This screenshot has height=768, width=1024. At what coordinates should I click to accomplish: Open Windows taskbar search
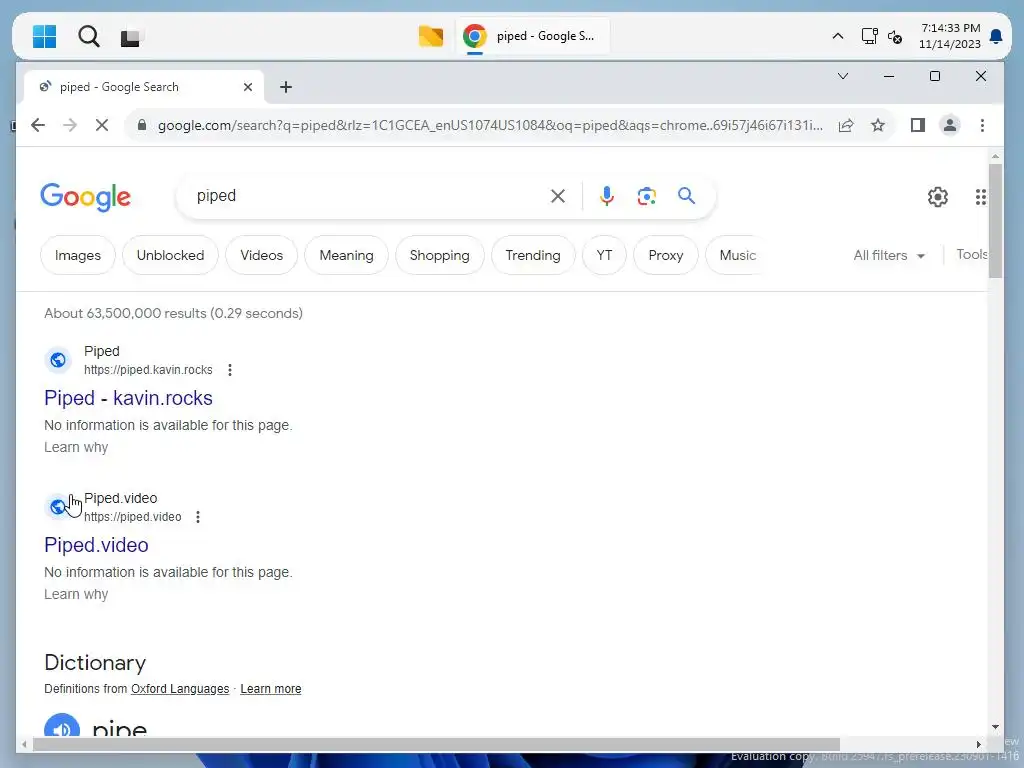[89, 37]
